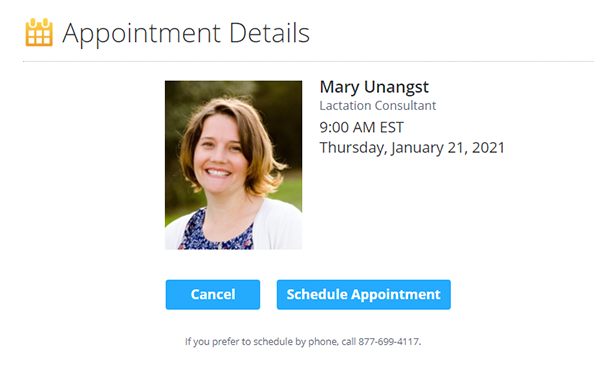The width and height of the screenshot is (615, 372).
Task: Click the 9:00 AM appointment time
Action: point(348,127)
